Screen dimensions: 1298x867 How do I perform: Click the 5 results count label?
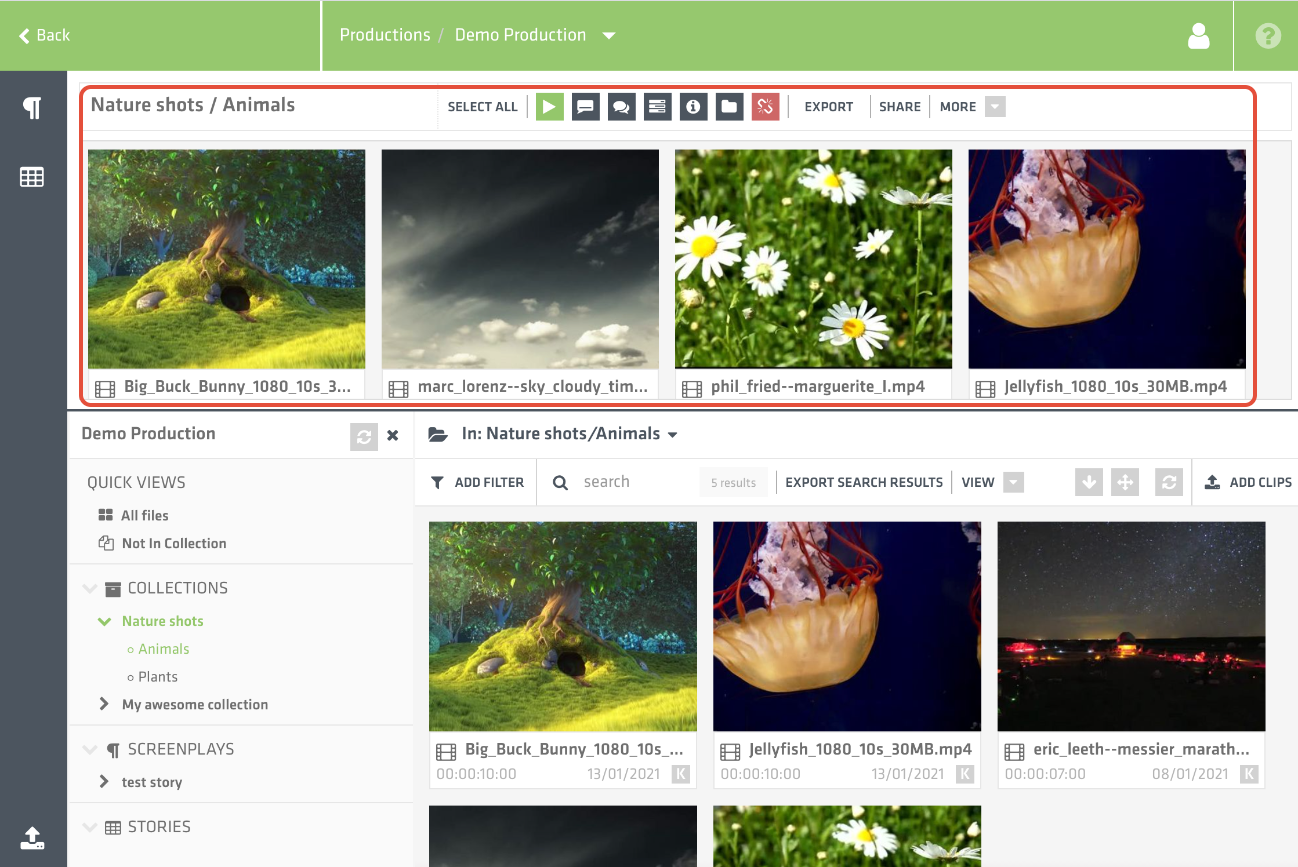click(x=734, y=483)
